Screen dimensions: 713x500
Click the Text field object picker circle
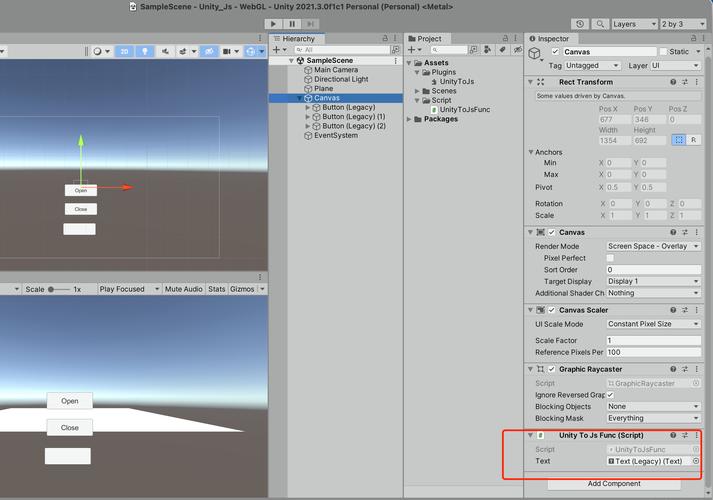(696, 461)
